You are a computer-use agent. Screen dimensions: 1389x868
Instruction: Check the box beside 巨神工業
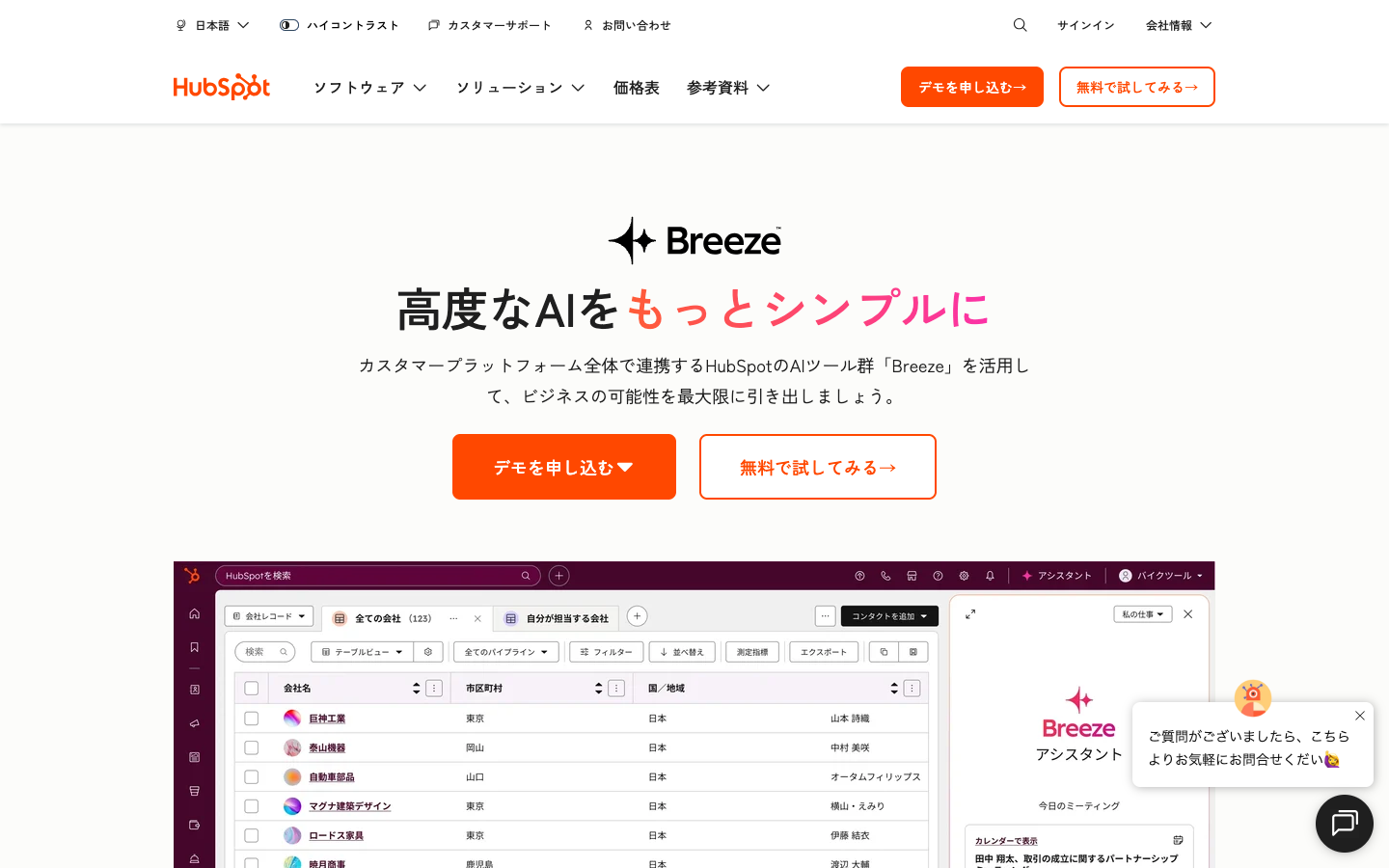[252, 719]
